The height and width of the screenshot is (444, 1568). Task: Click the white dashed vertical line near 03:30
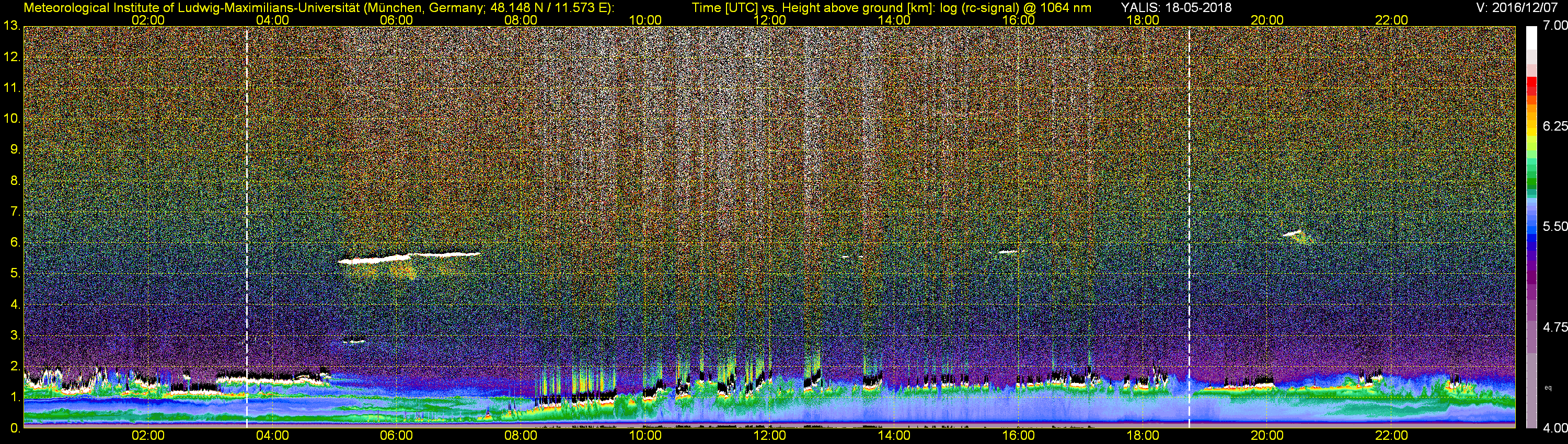click(x=247, y=225)
